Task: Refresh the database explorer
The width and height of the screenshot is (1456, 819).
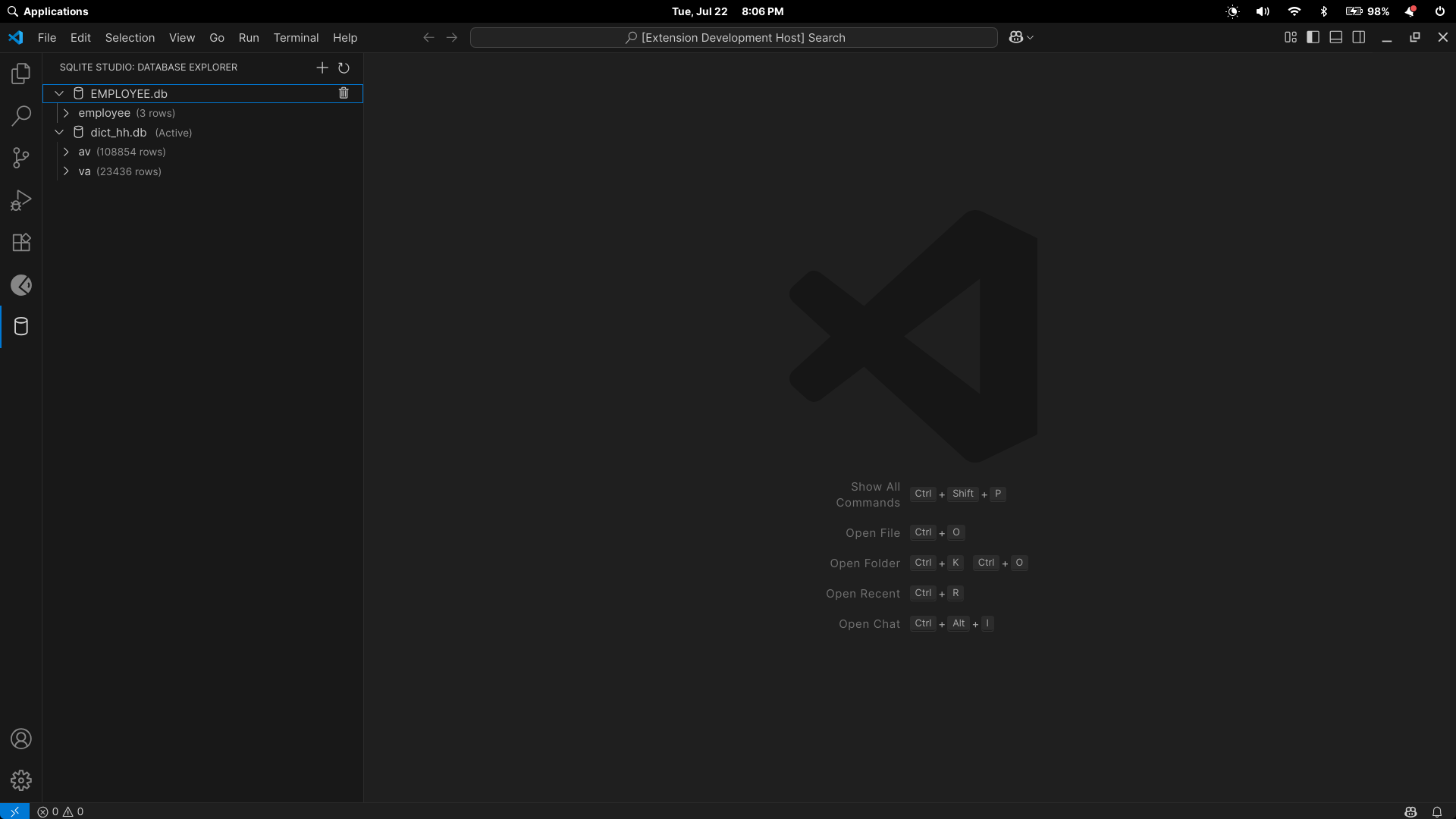Action: [x=344, y=68]
